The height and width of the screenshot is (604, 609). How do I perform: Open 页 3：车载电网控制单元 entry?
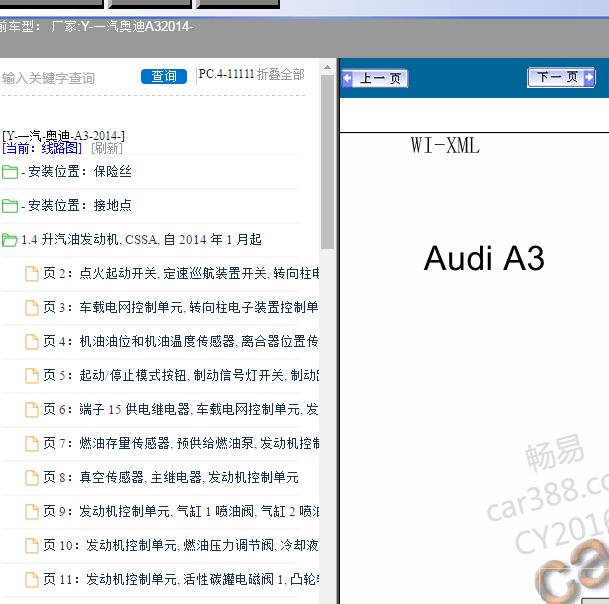(x=181, y=307)
